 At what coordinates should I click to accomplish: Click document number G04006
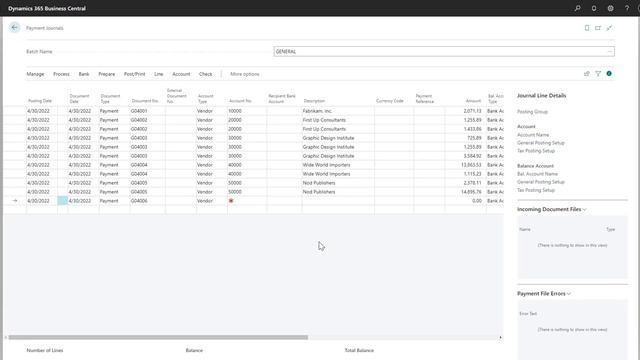tap(139, 201)
